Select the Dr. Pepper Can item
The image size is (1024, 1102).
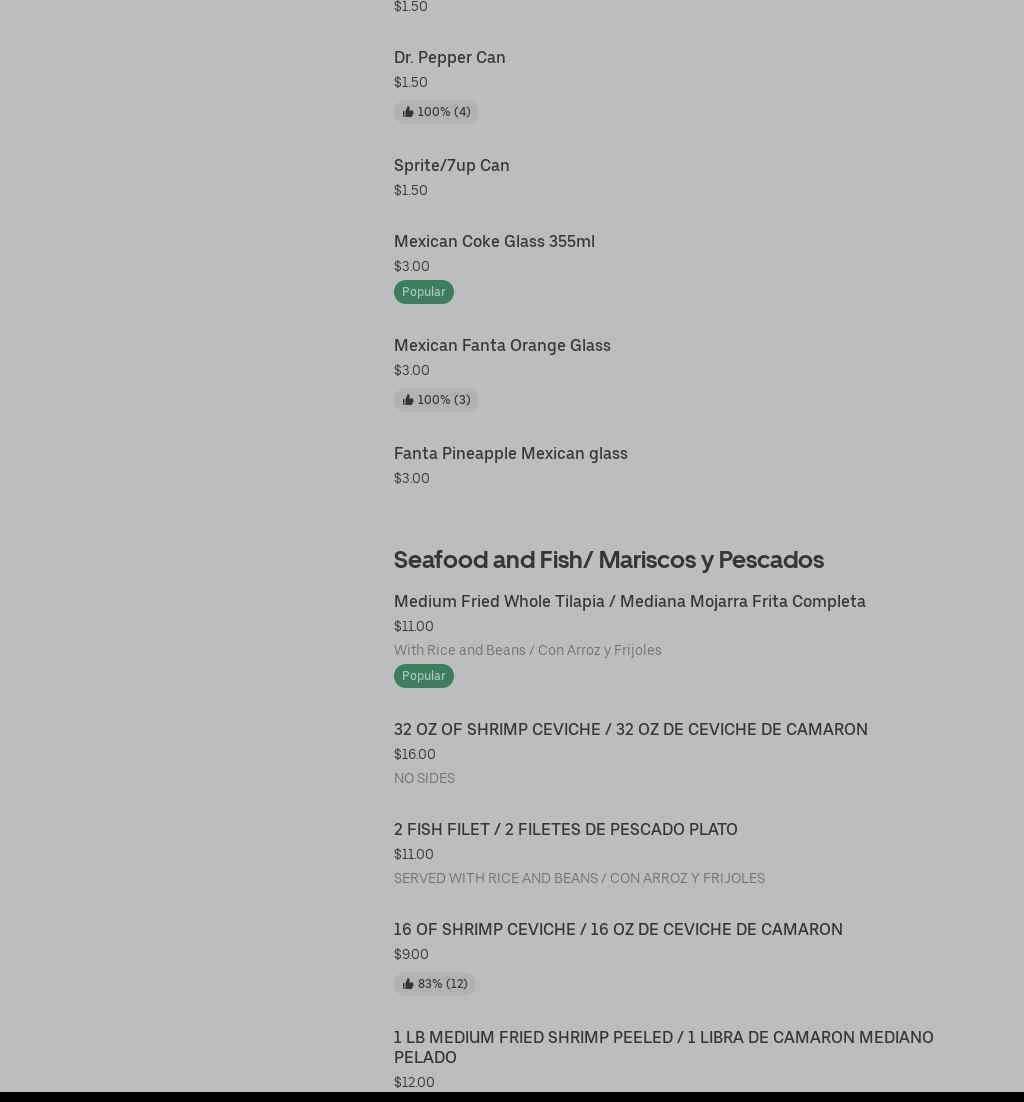click(x=449, y=57)
